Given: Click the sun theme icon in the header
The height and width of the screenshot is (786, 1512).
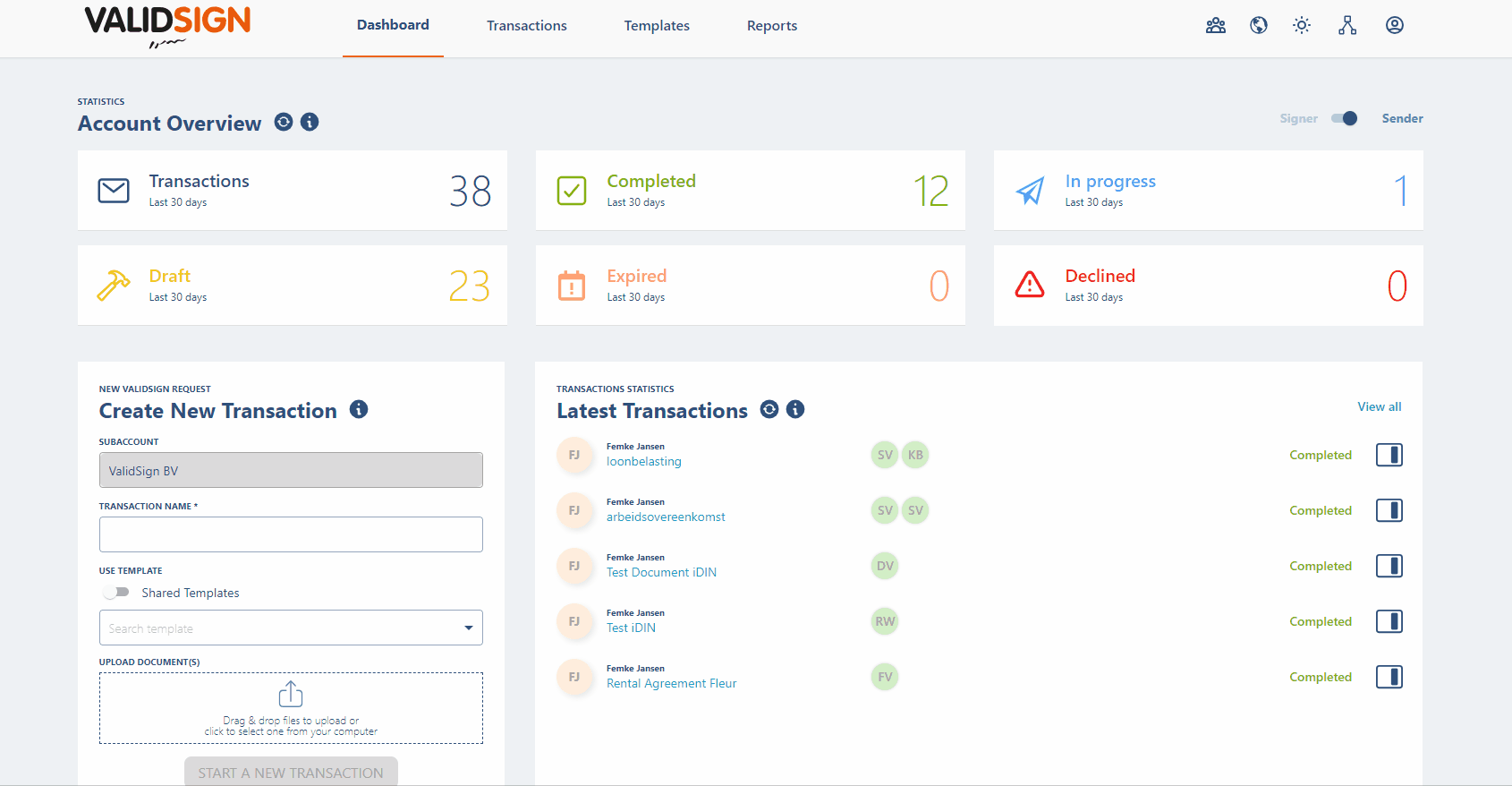Looking at the screenshot, I should pyautogui.click(x=1302, y=25).
